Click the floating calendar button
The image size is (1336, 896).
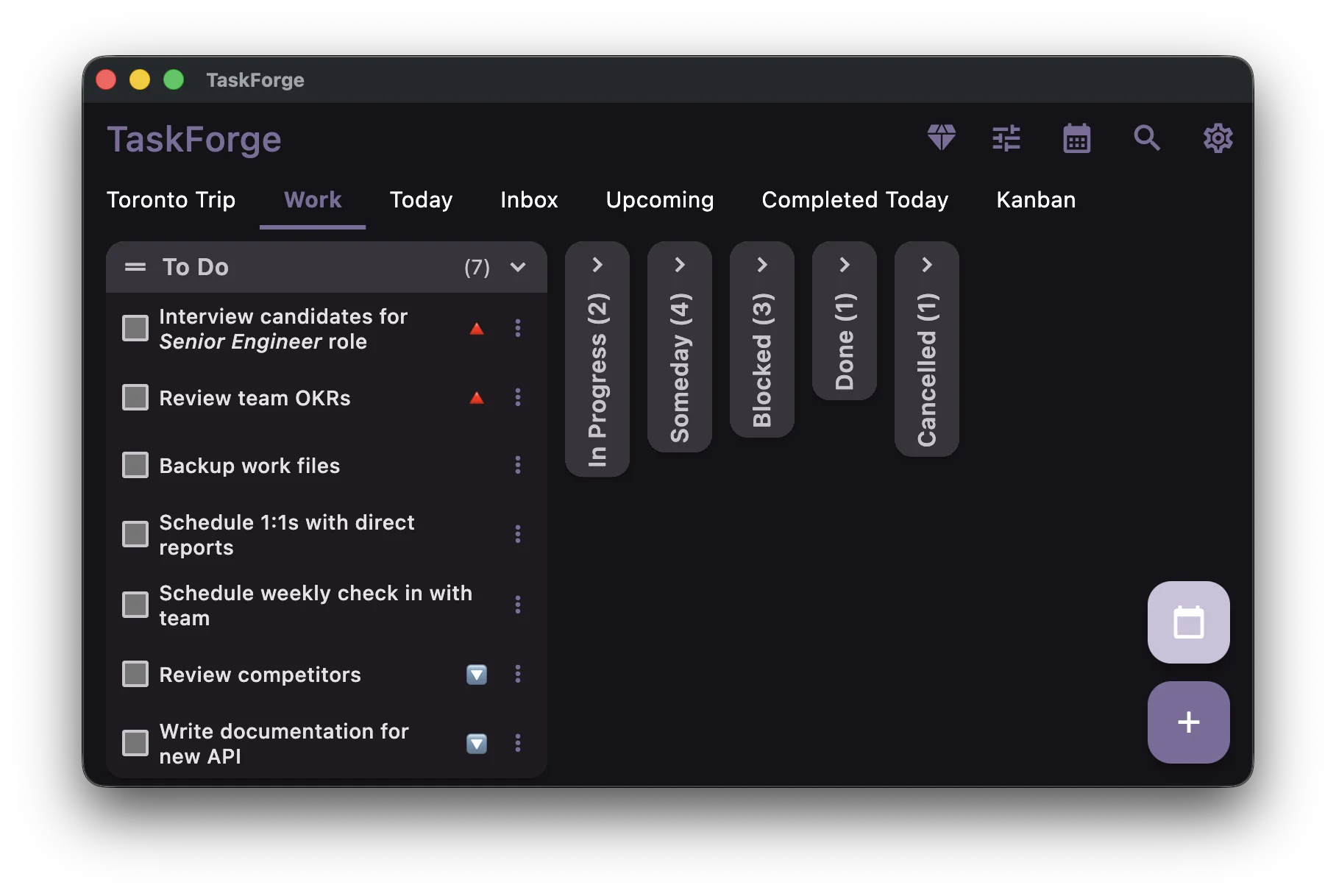tap(1188, 622)
